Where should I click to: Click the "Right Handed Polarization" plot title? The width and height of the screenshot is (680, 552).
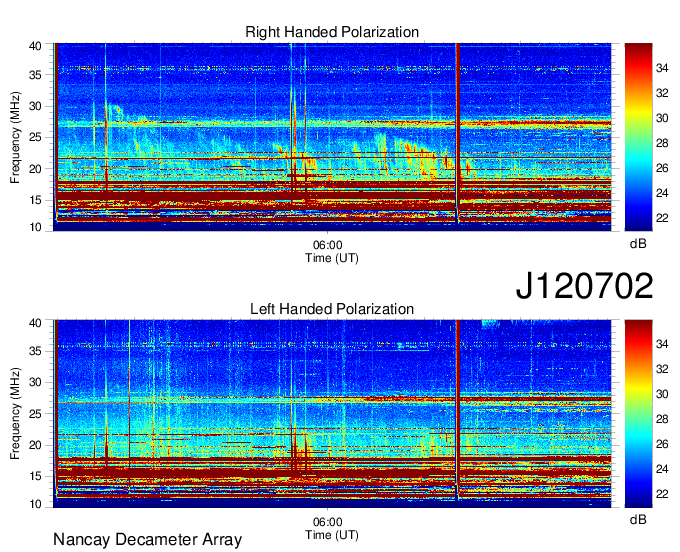pos(332,32)
